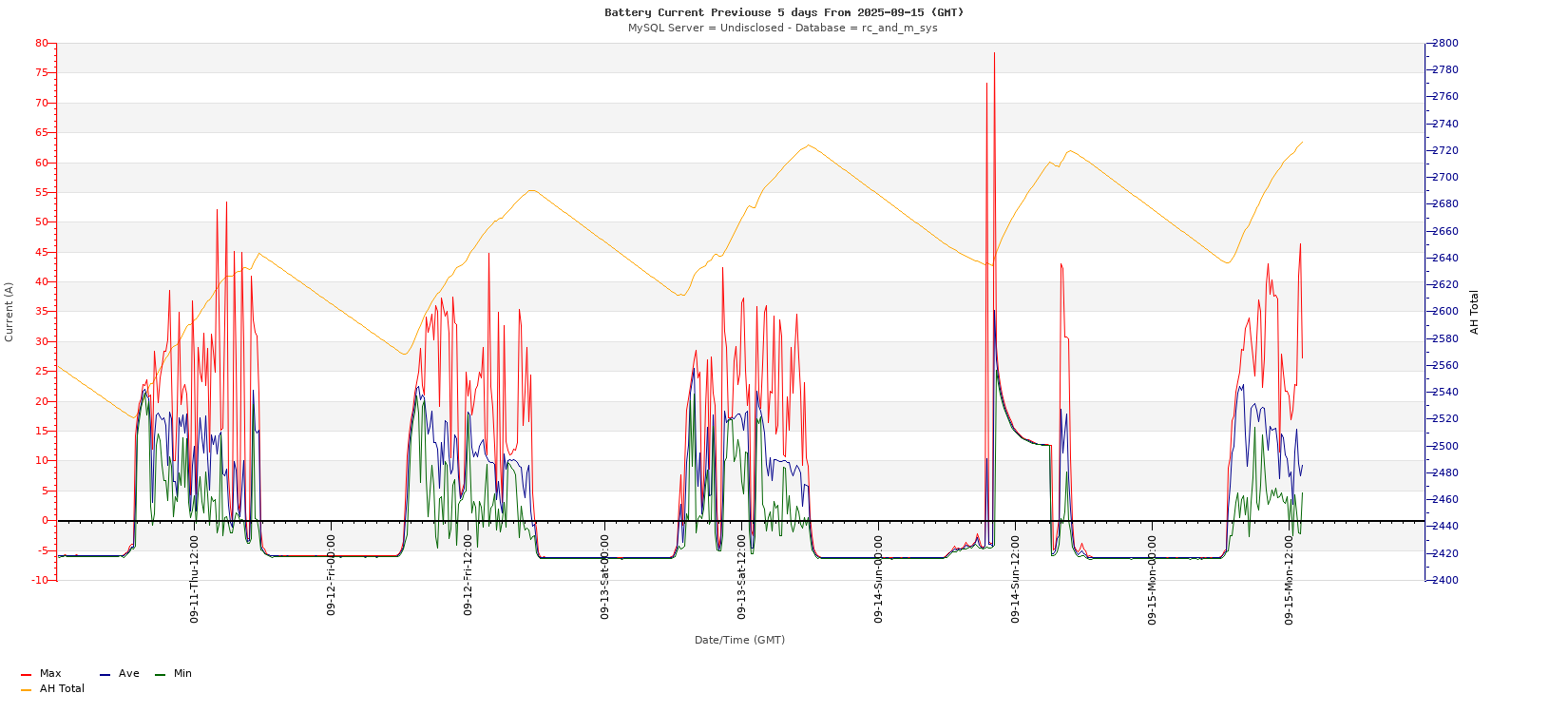This screenshot has height=713, width=1568.
Task: Click the x-axis label '09-15-Mon-00:00'
Action: click(1153, 580)
